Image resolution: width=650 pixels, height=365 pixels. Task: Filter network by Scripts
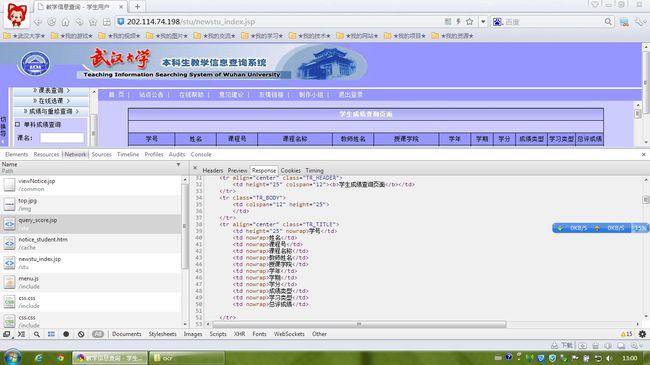218,334
